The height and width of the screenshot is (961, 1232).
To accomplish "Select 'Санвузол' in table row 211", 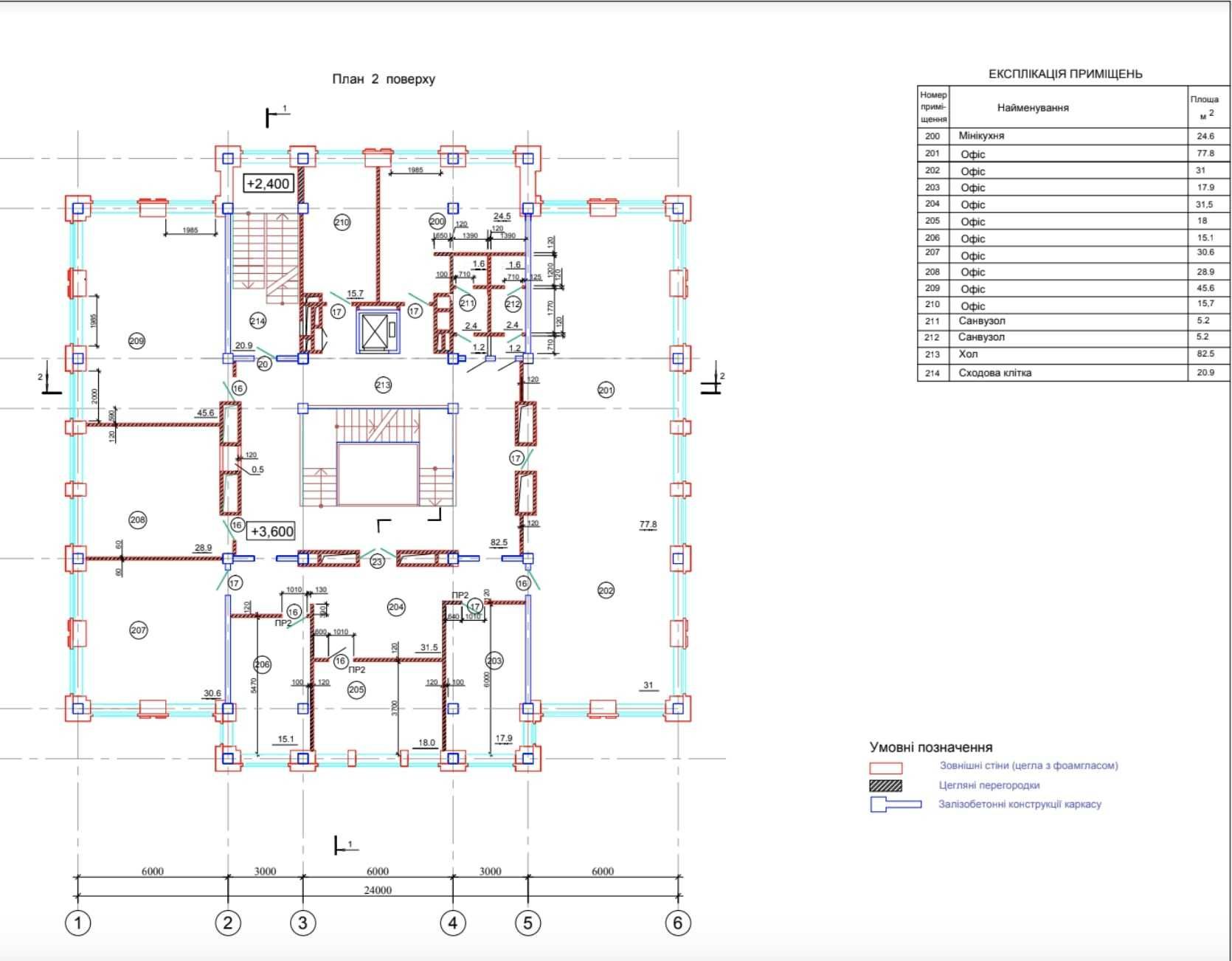I will coord(982,321).
